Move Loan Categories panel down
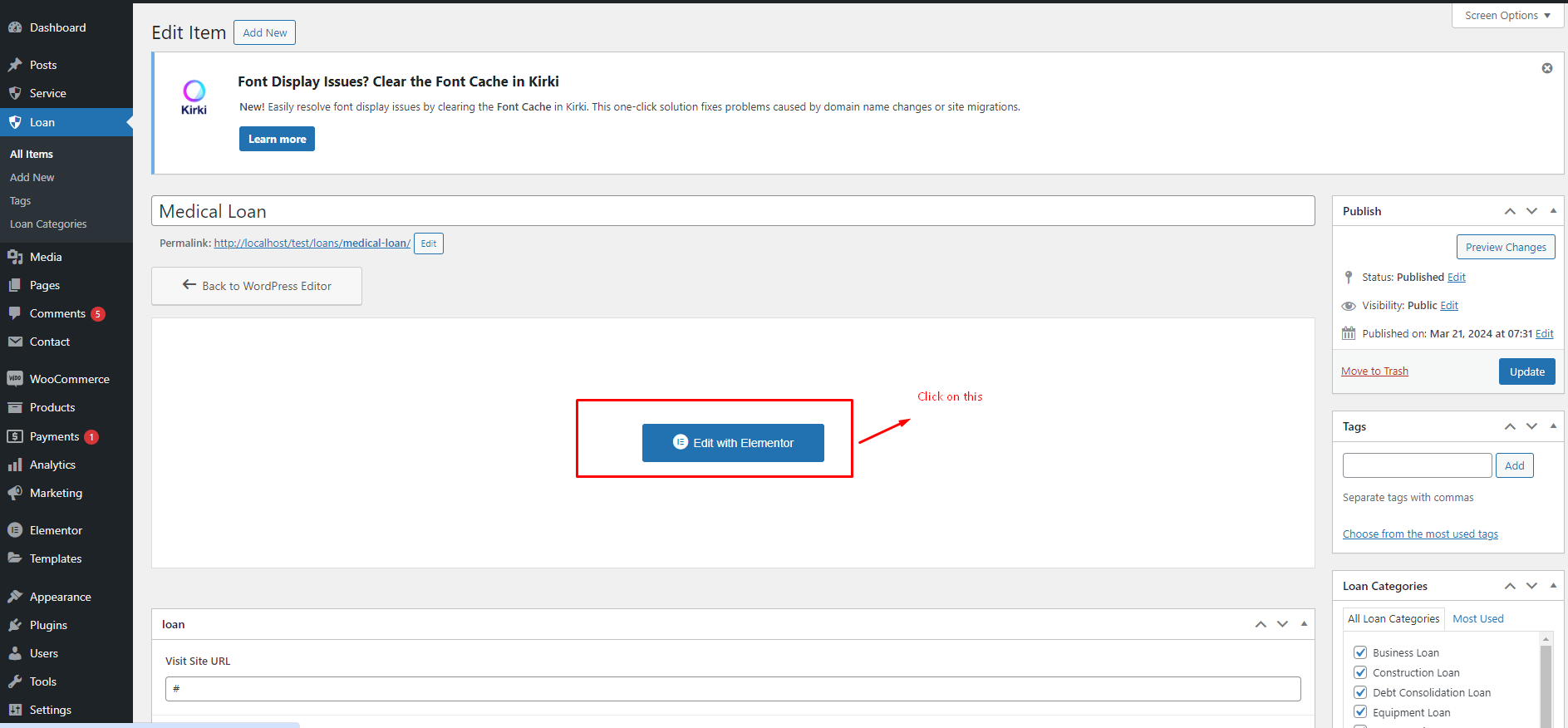The image size is (1568, 728). click(1531, 586)
